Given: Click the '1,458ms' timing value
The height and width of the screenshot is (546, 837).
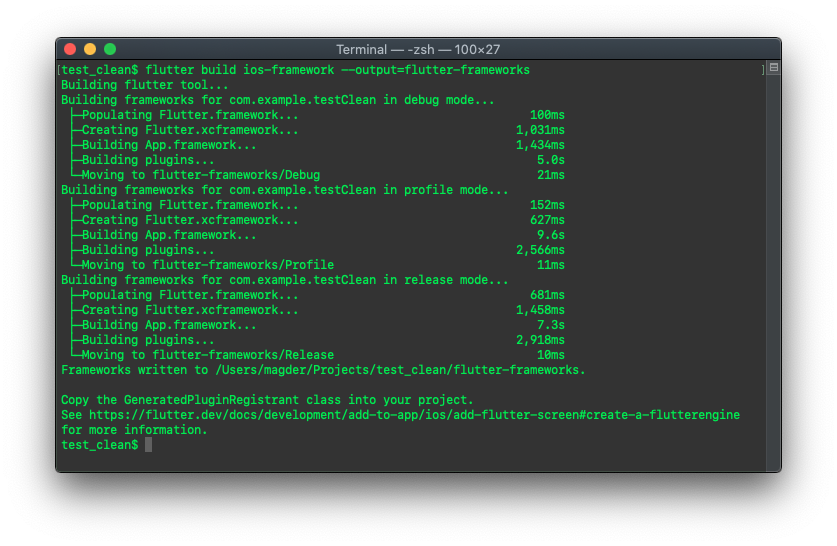Looking at the screenshot, I should click(x=540, y=310).
